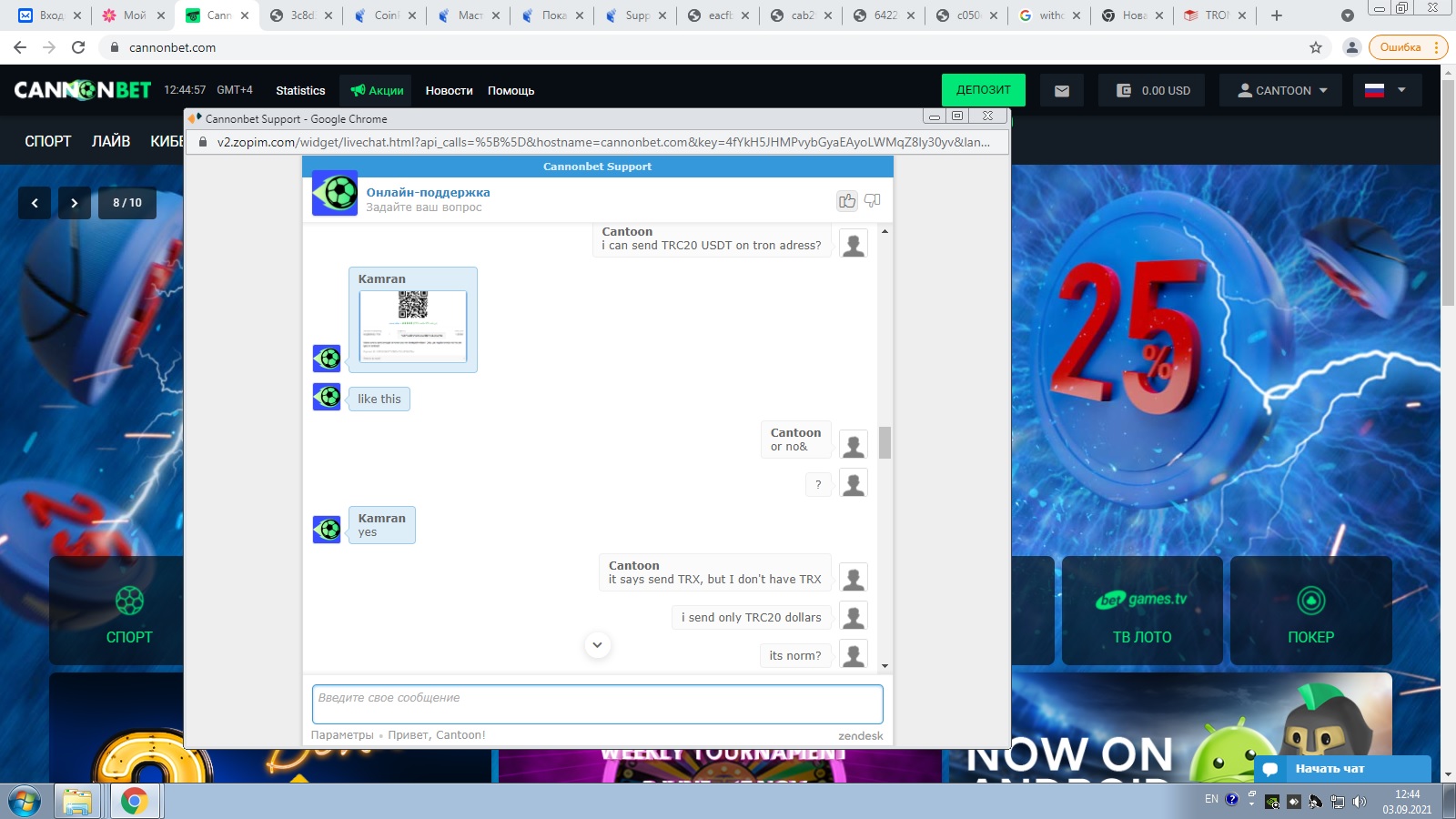Select the ЛАЙВ navigation tab
The width and height of the screenshot is (1456, 819).
click(x=111, y=141)
